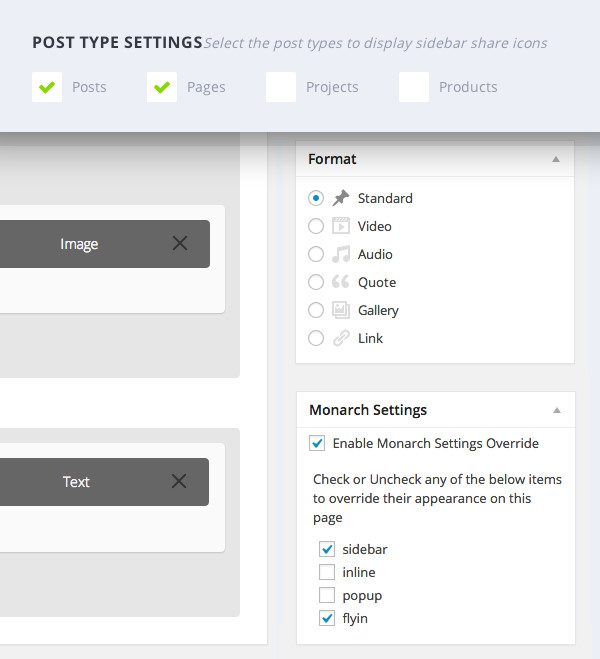The height and width of the screenshot is (659, 600).
Task: Check the inline override checkbox
Action: [x=327, y=572]
